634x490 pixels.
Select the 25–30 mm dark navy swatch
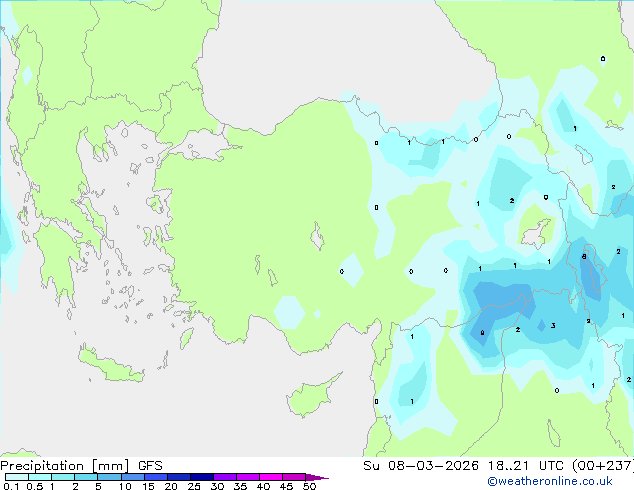pyautogui.click(x=201, y=477)
